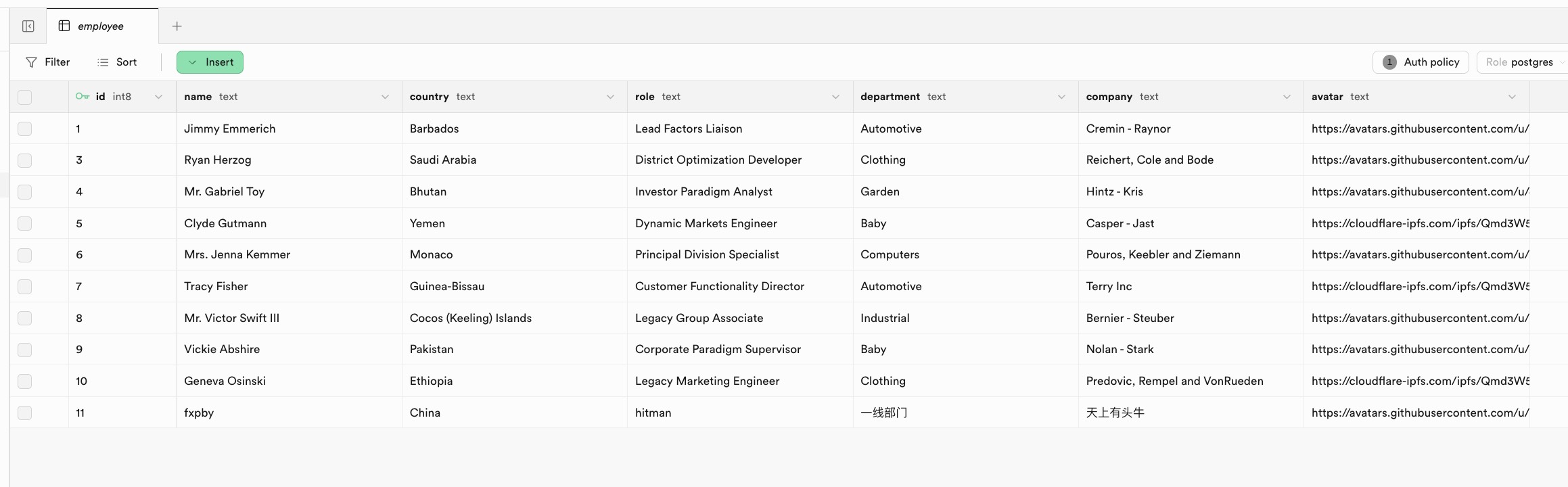Viewport: 1568px width, 487px height.
Task: Click the chevron icon on Insert button
Action: tap(193, 62)
